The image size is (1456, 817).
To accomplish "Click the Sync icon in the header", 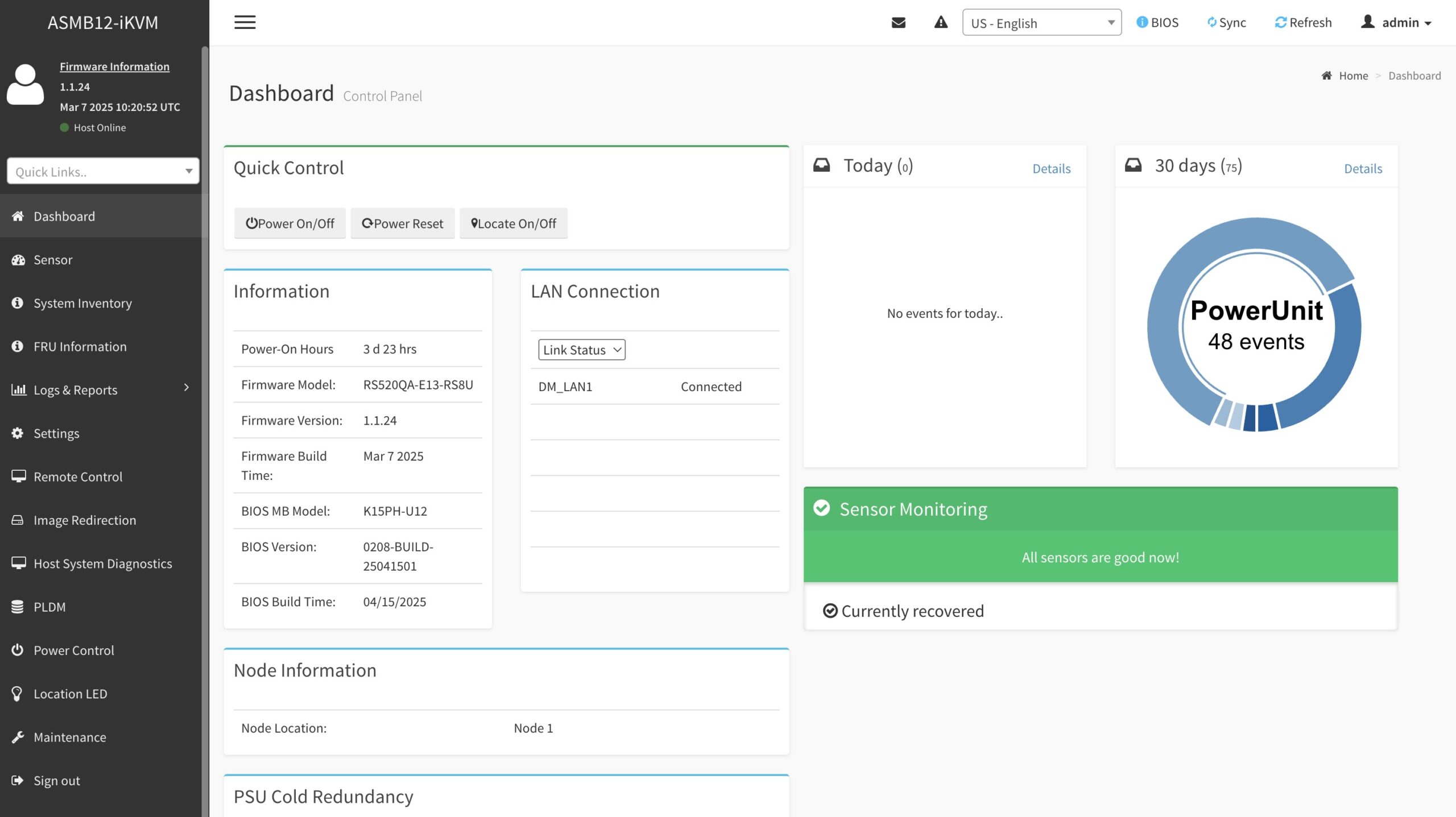I will (1212, 22).
